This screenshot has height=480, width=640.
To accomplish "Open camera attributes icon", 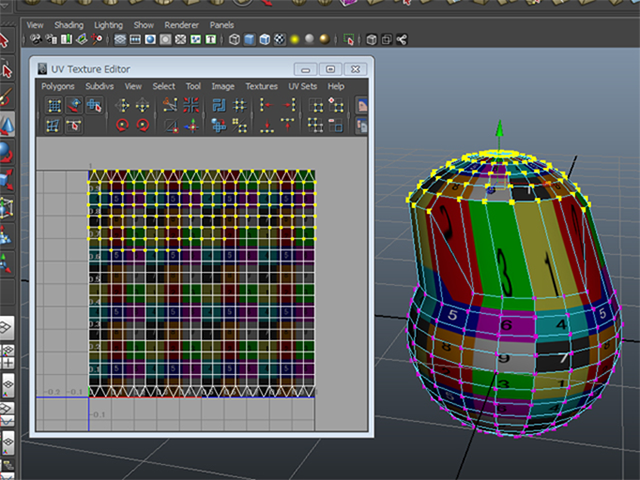I will 51,40.
